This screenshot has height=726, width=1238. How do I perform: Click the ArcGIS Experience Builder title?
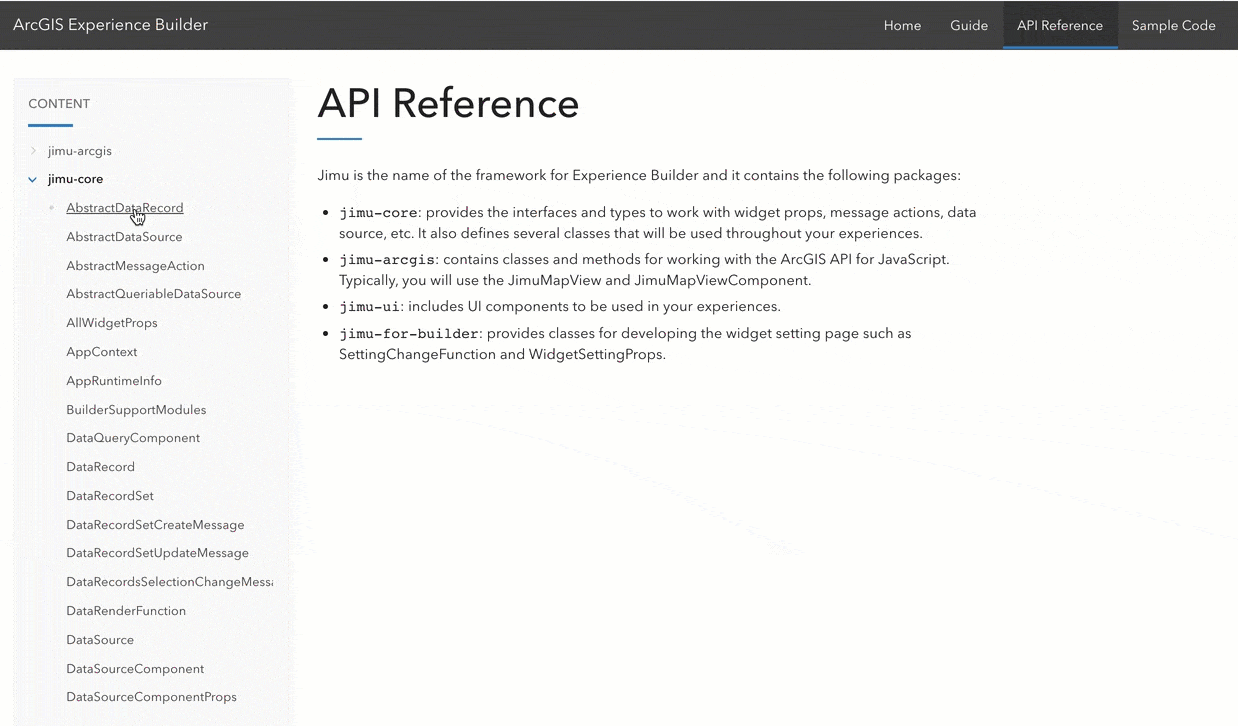click(x=110, y=24)
